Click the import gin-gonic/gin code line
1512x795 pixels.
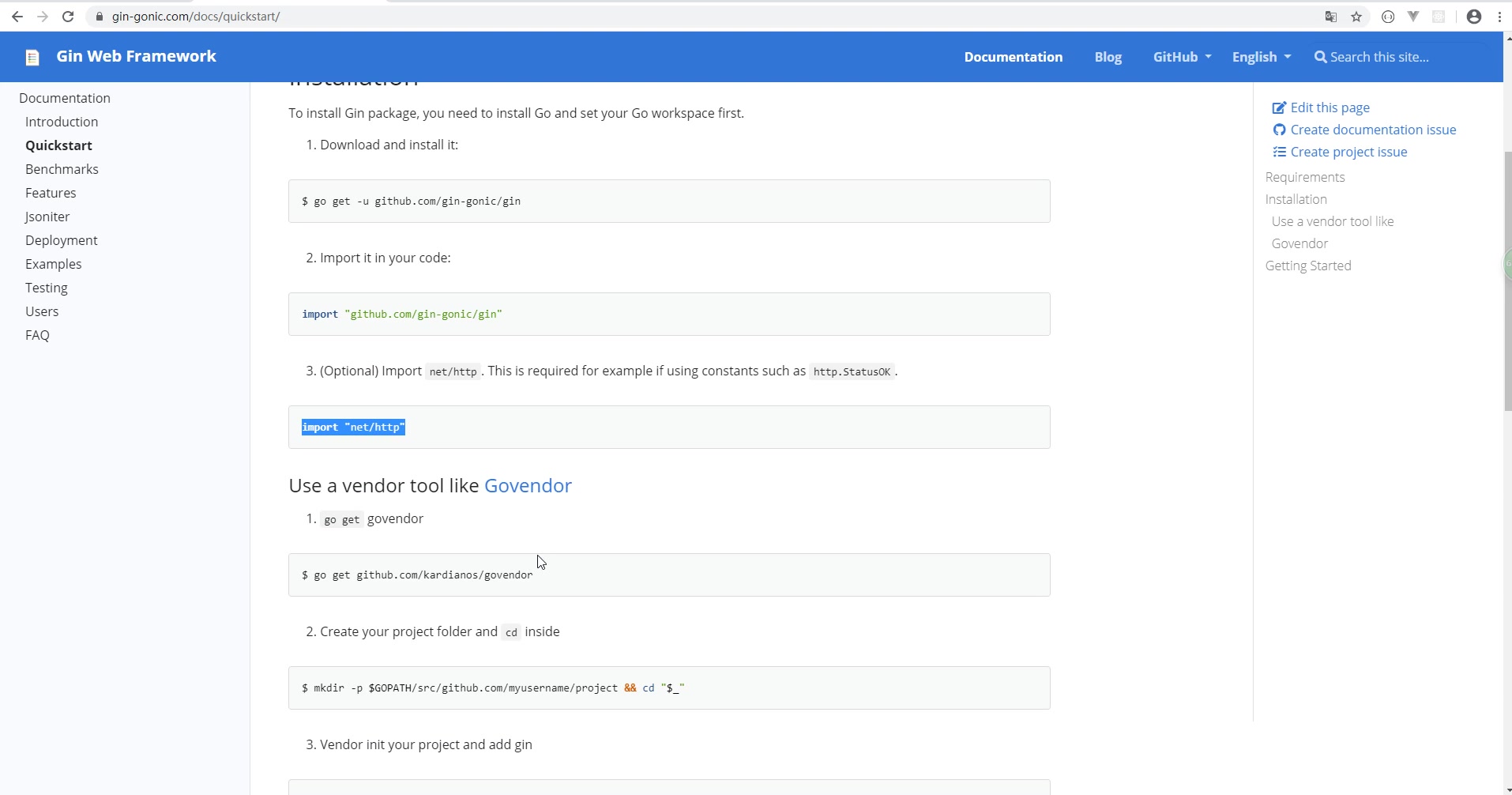click(402, 314)
